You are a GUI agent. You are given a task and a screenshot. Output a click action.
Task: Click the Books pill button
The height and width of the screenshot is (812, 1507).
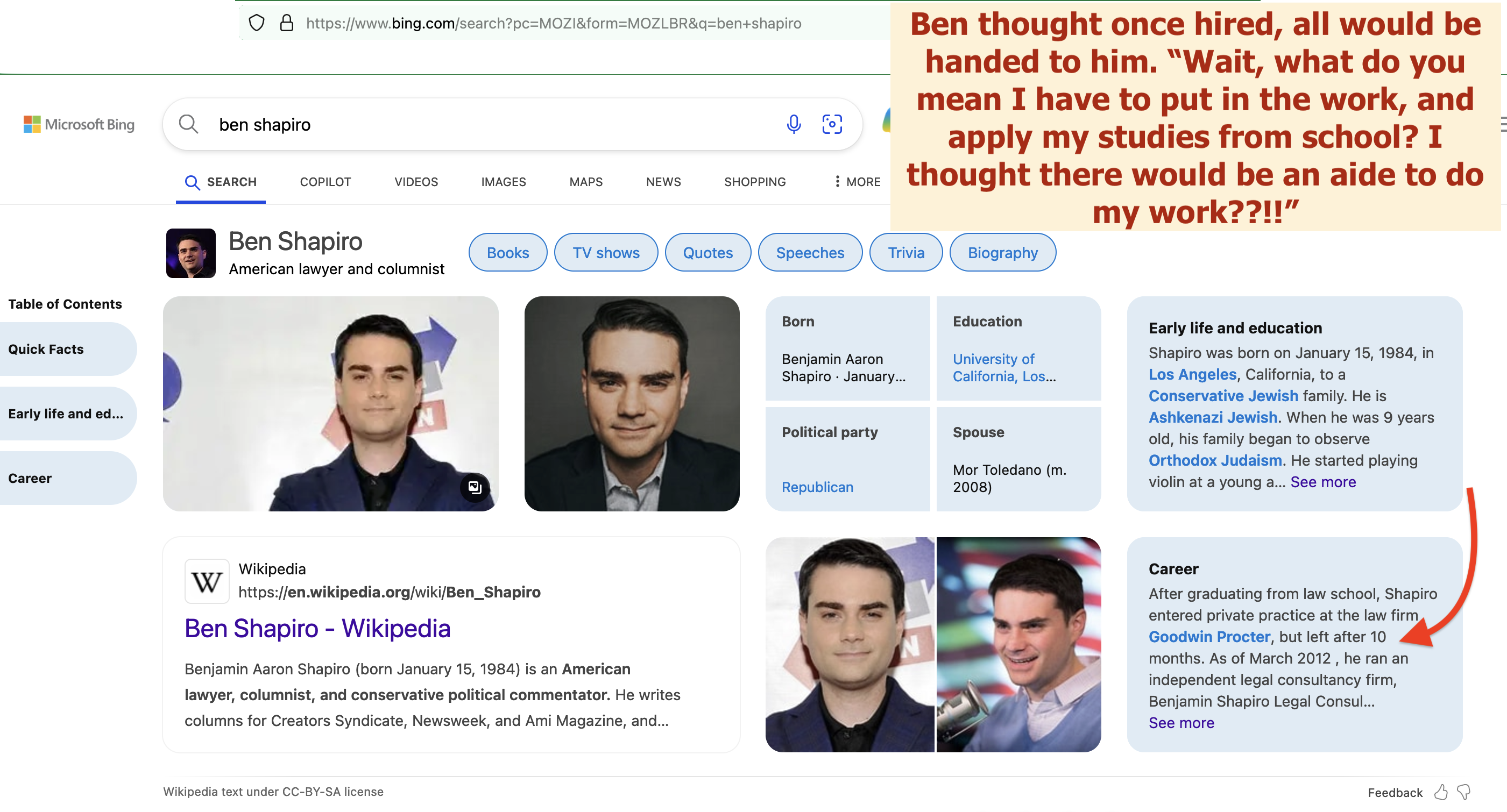pos(508,253)
